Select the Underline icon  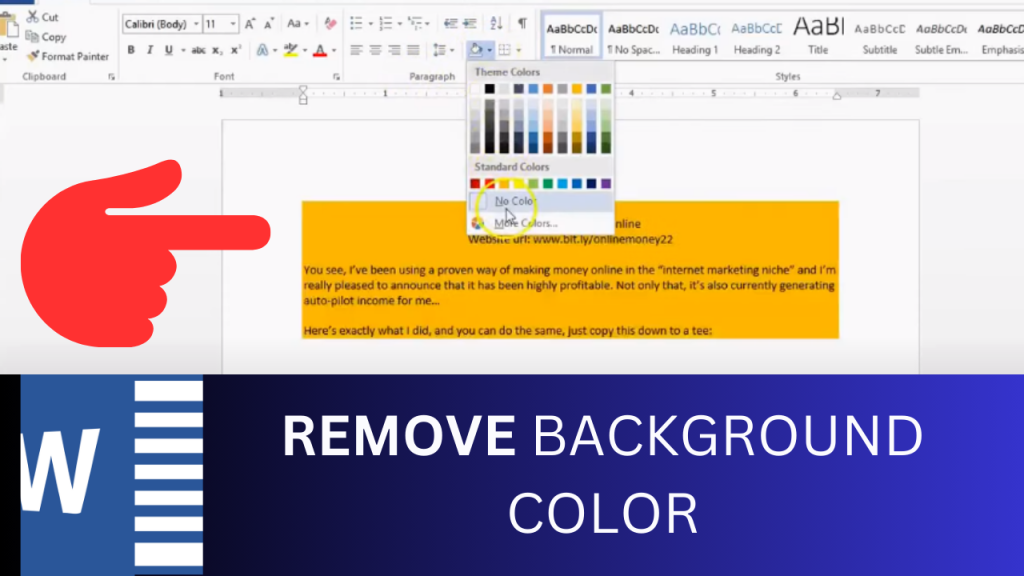point(168,49)
